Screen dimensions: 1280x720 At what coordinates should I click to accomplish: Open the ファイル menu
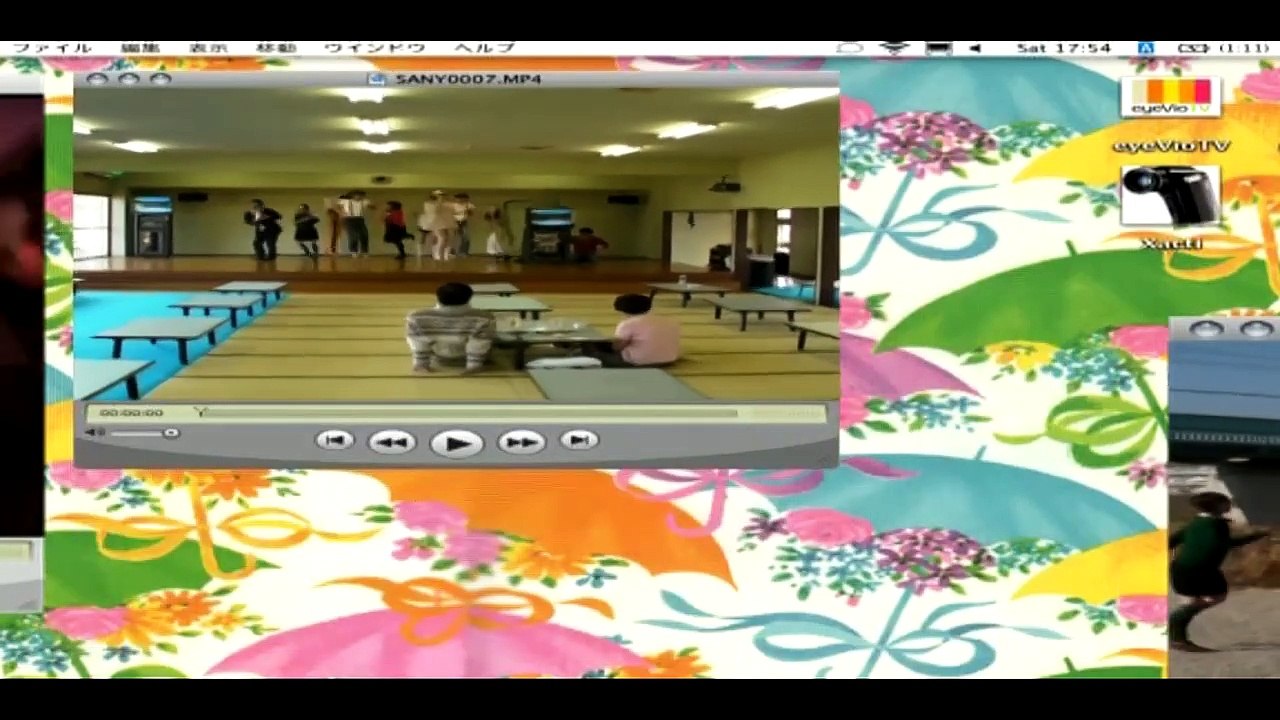[x=52, y=48]
